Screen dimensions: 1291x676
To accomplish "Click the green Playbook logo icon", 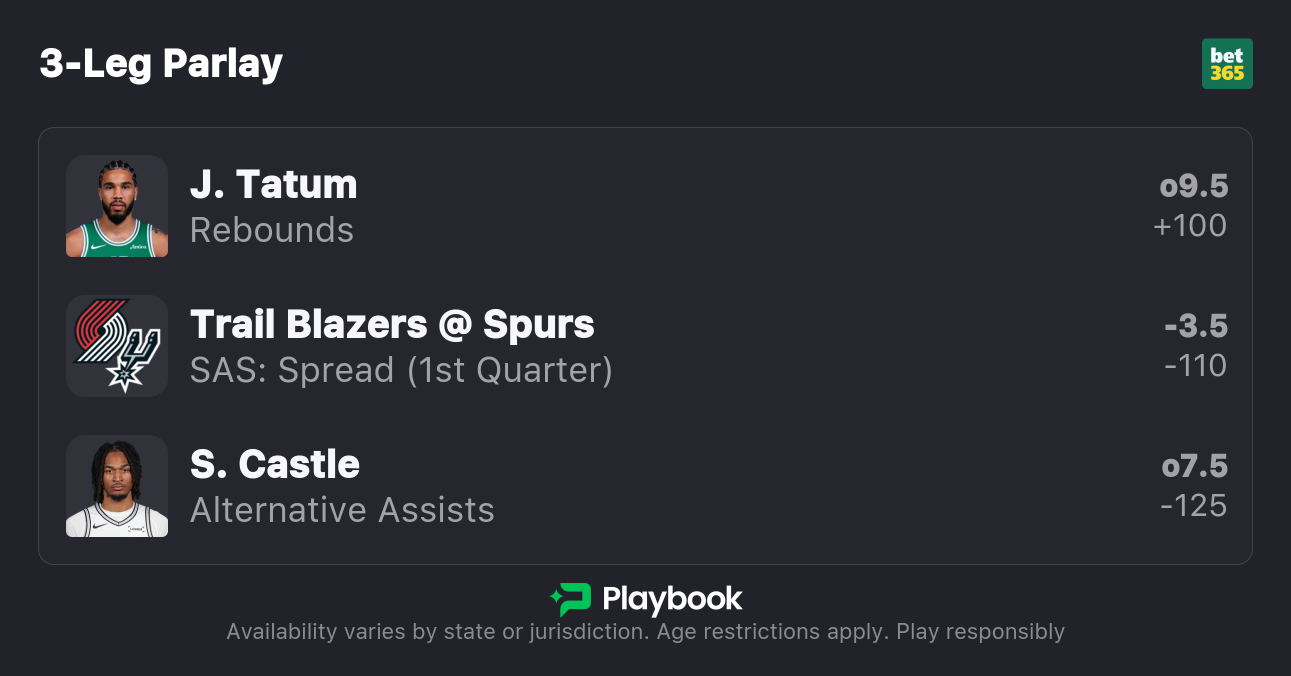I will coord(571,599).
